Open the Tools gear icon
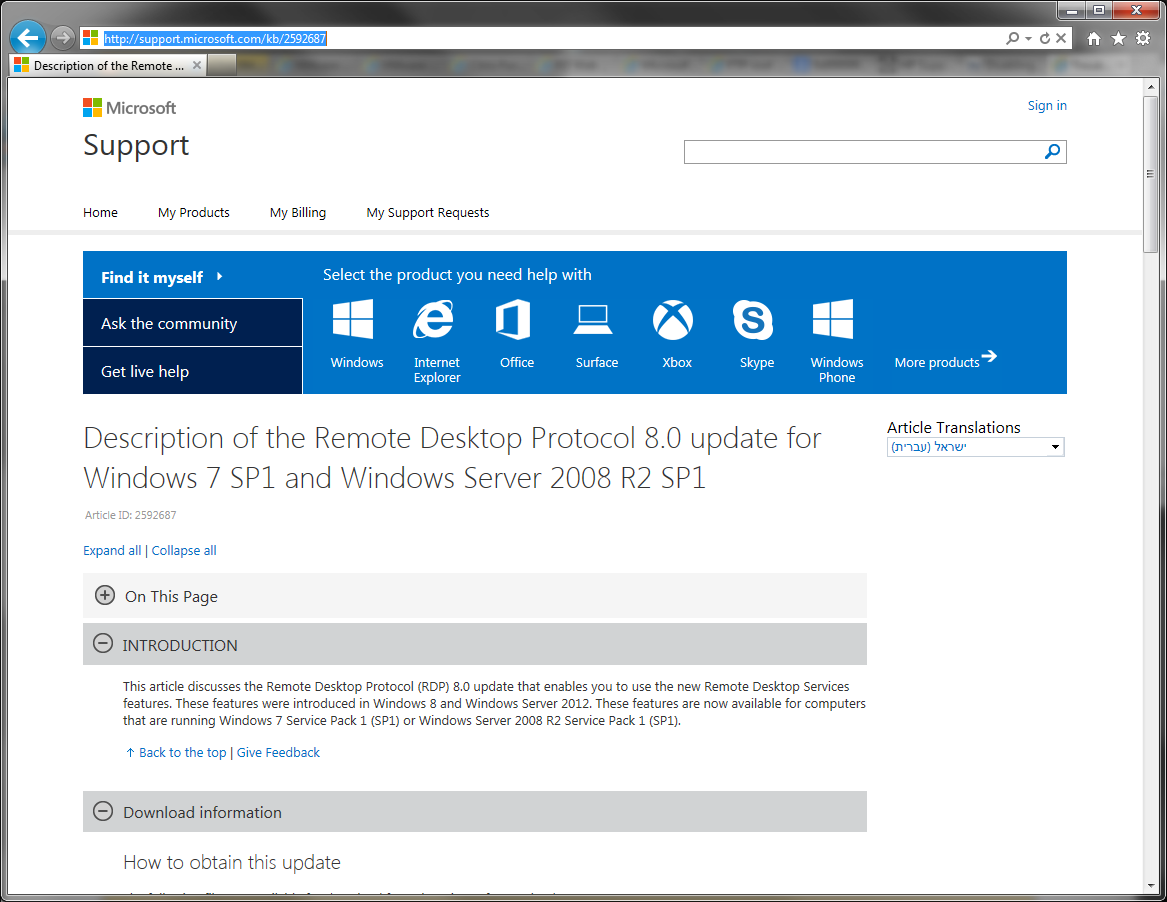 (x=1143, y=39)
